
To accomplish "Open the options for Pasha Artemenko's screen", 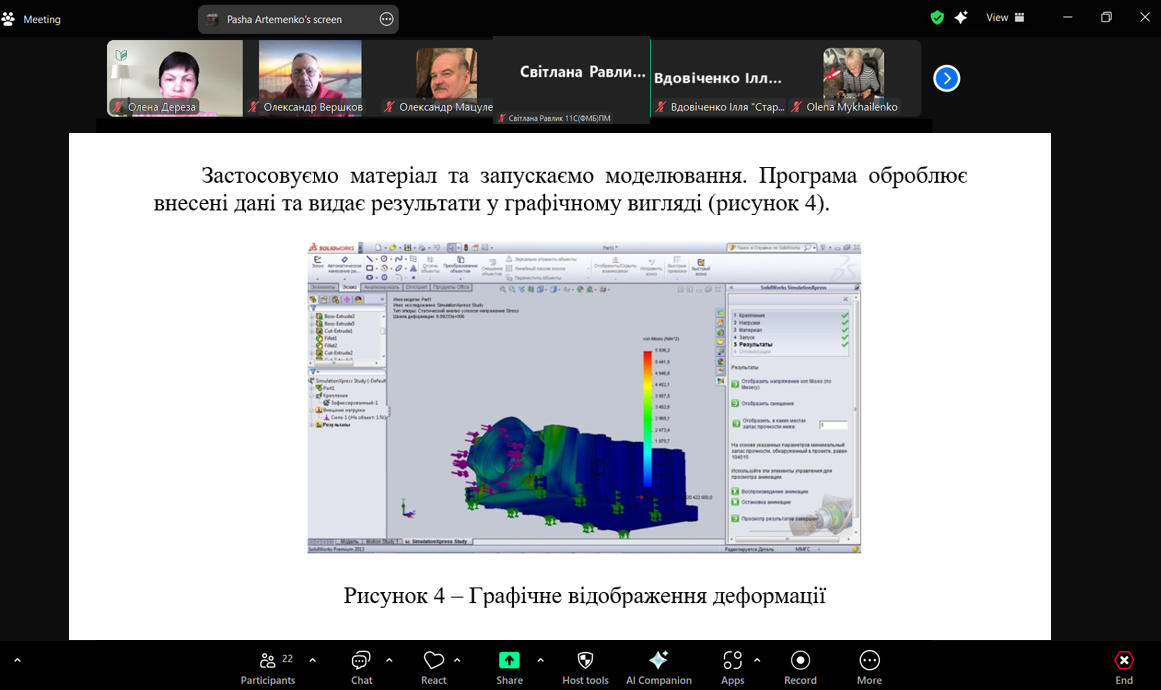I will 387,19.
